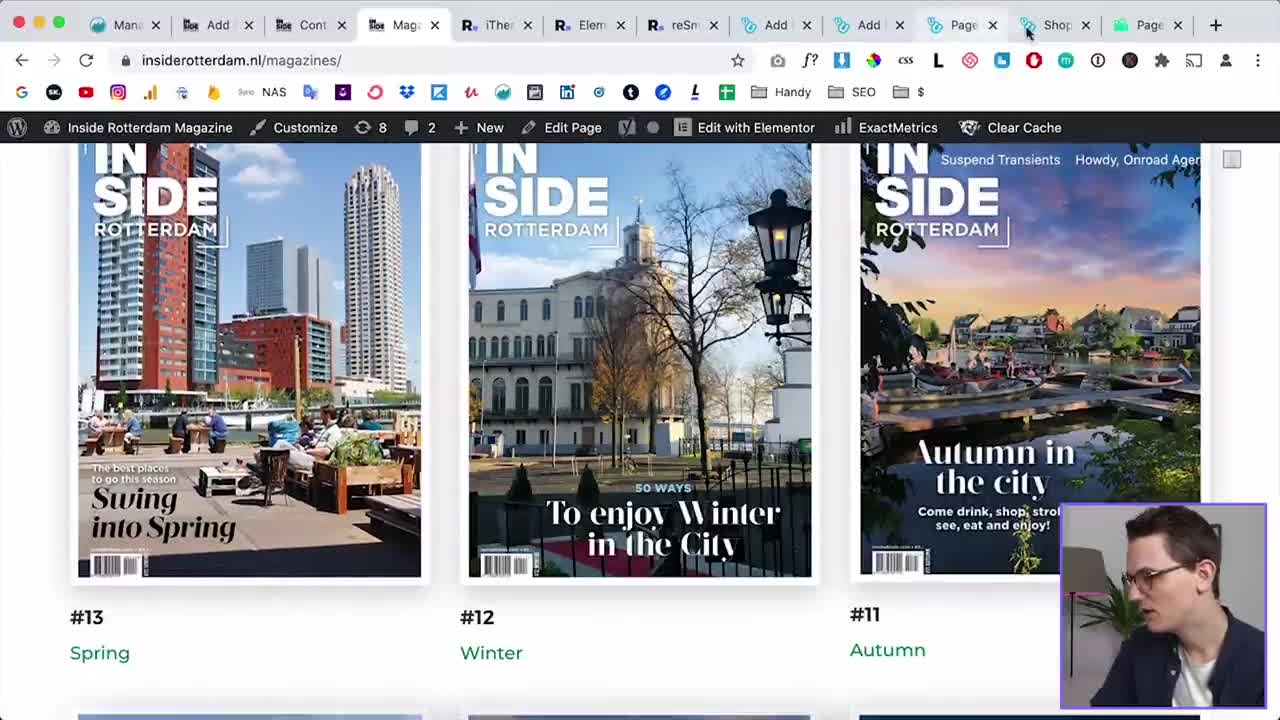Open the Autumn in the city cover
Viewport: 1280px width, 720px height.
tap(1030, 358)
